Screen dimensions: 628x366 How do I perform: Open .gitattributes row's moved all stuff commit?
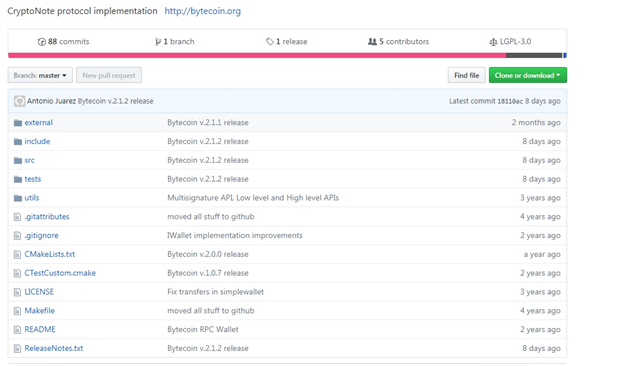[x=211, y=217]
